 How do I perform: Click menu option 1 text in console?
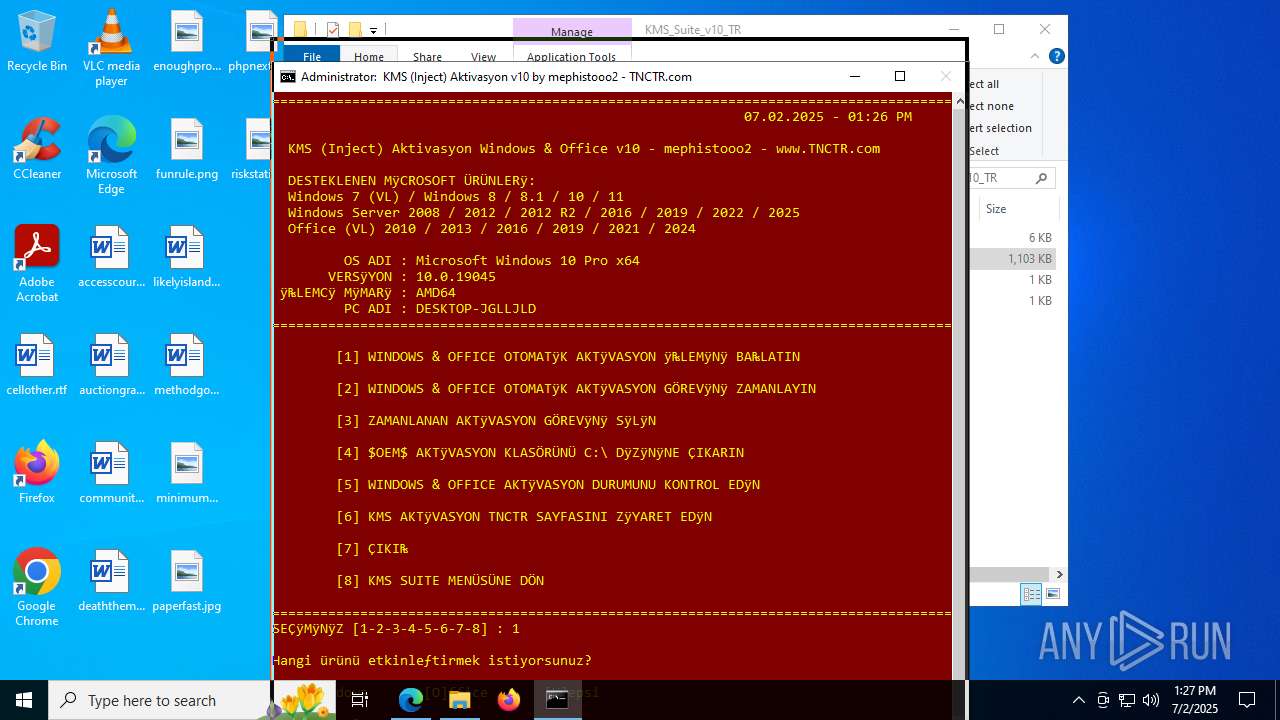coord(568,357)
